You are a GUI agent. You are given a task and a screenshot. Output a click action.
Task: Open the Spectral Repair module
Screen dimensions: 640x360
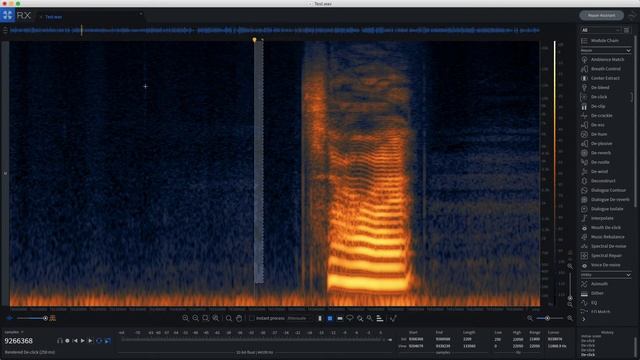[x=606, y=256]
